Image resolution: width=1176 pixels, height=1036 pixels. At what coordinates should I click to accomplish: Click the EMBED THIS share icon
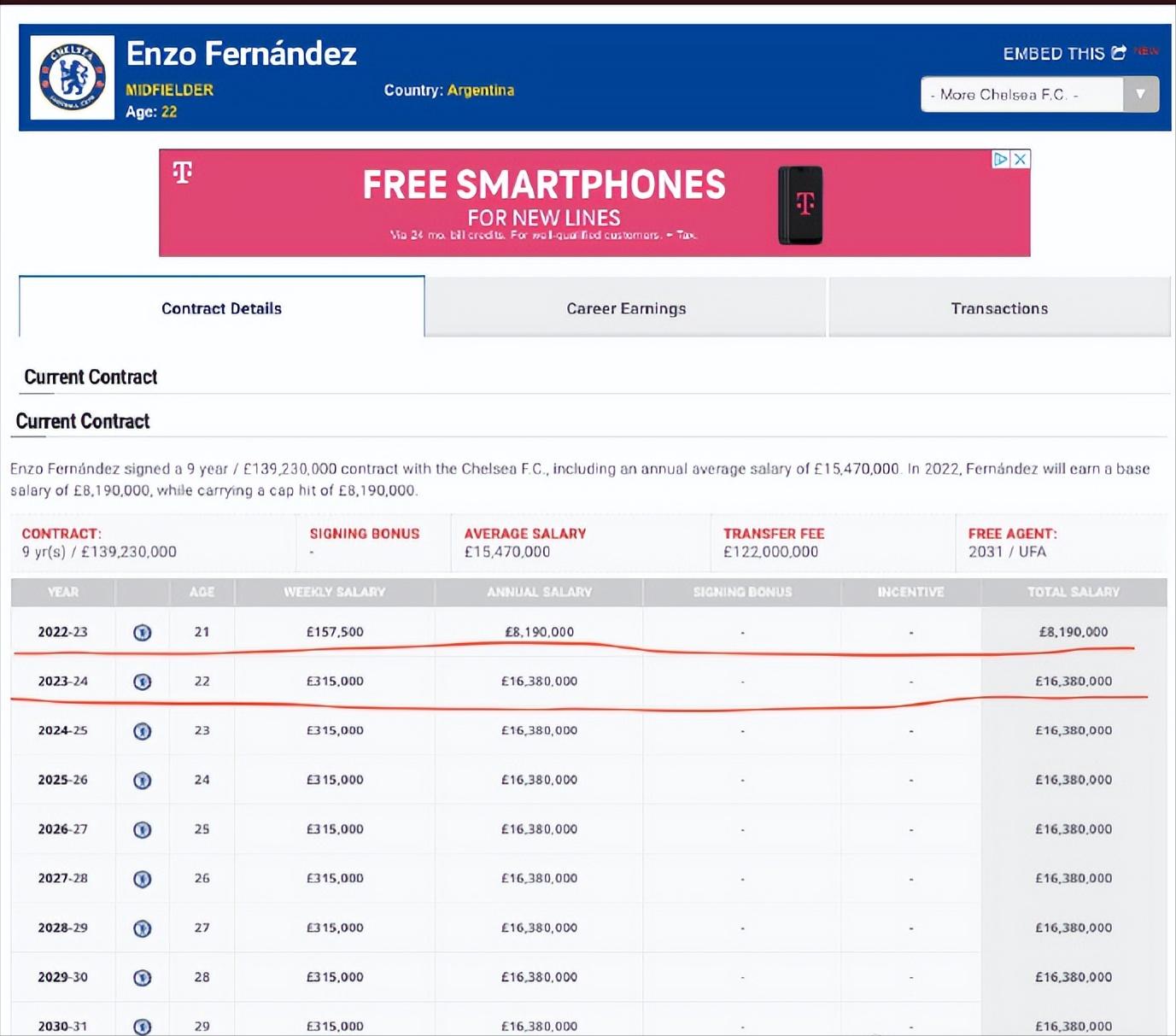(x=1118, y=53)
